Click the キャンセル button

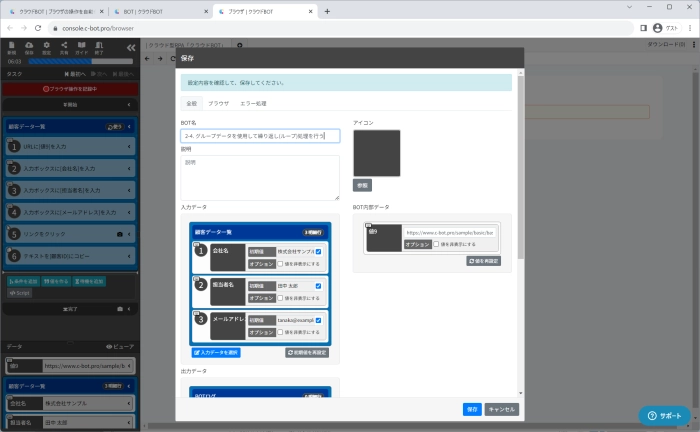point(502,409)
